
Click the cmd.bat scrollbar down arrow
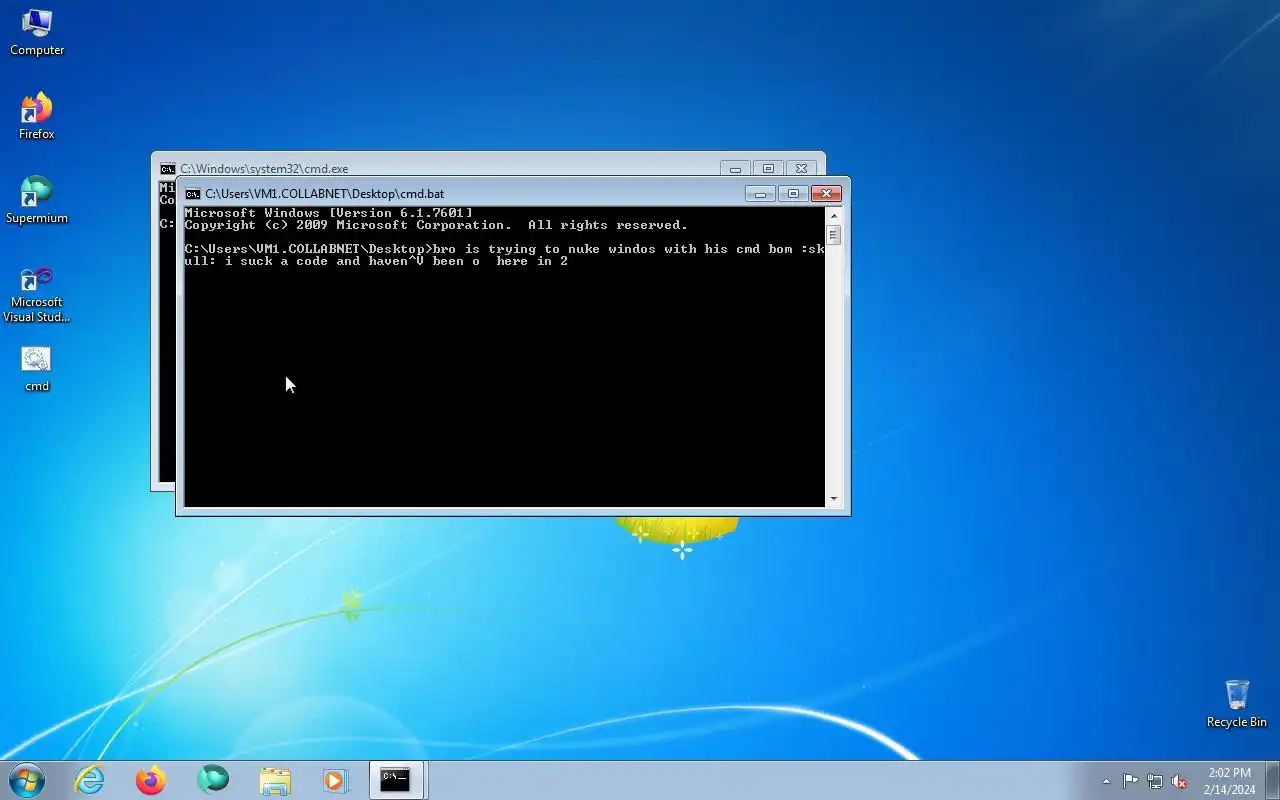click(834, 498)
